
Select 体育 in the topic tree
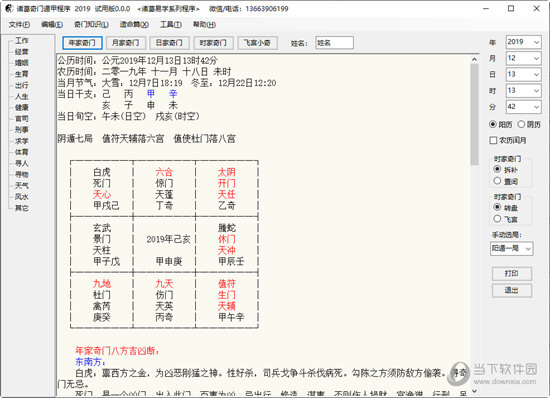(x=21, y=152)
